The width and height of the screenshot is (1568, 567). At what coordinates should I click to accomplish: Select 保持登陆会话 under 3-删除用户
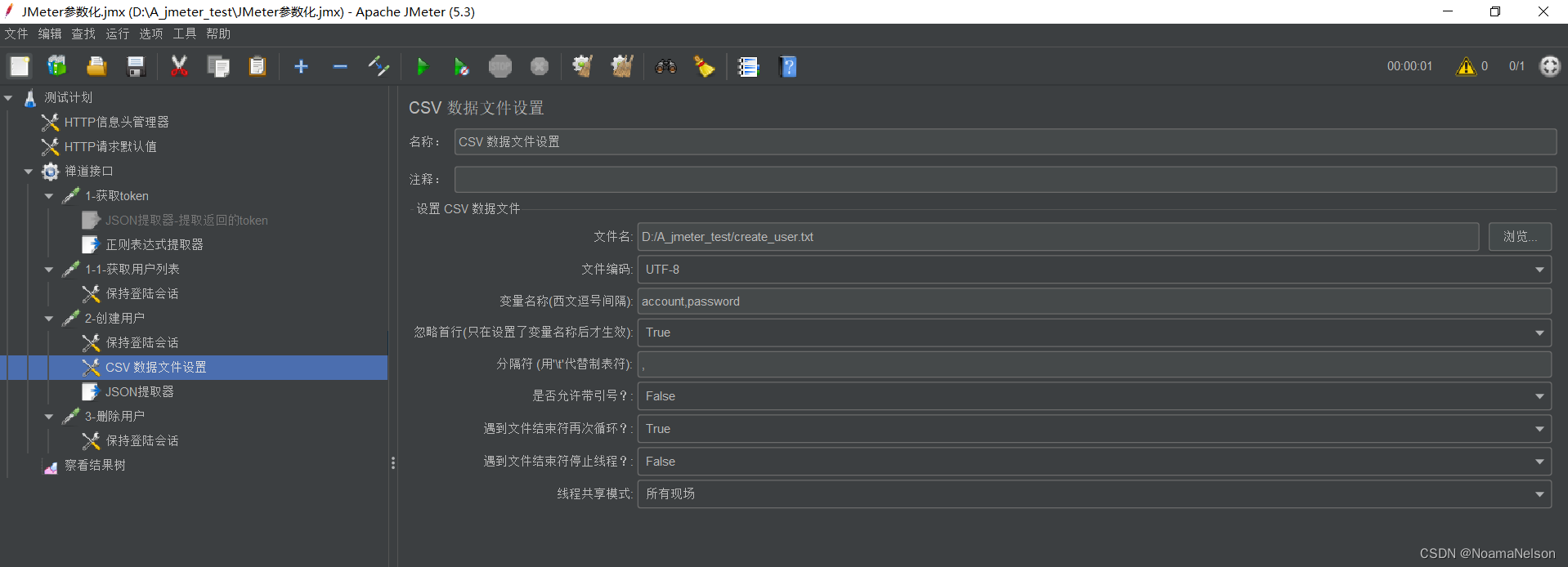coord(141,441)
